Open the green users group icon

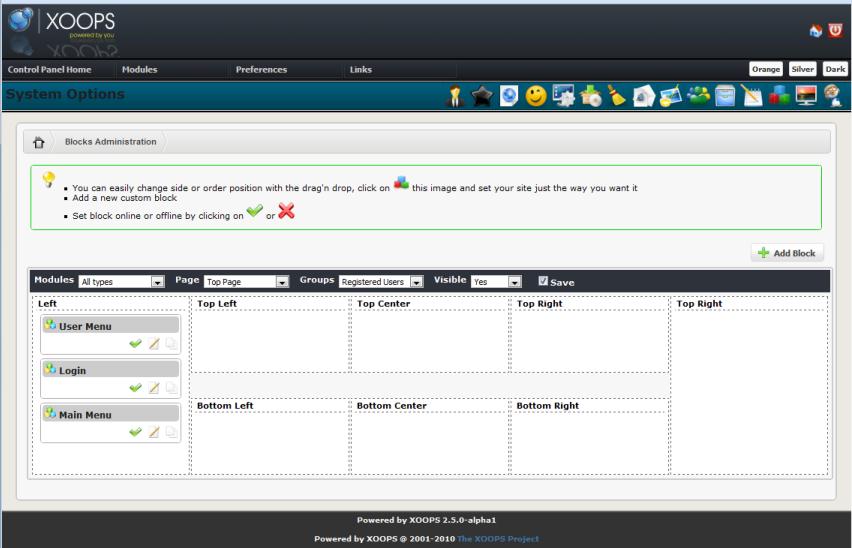[x=700, y=96]
